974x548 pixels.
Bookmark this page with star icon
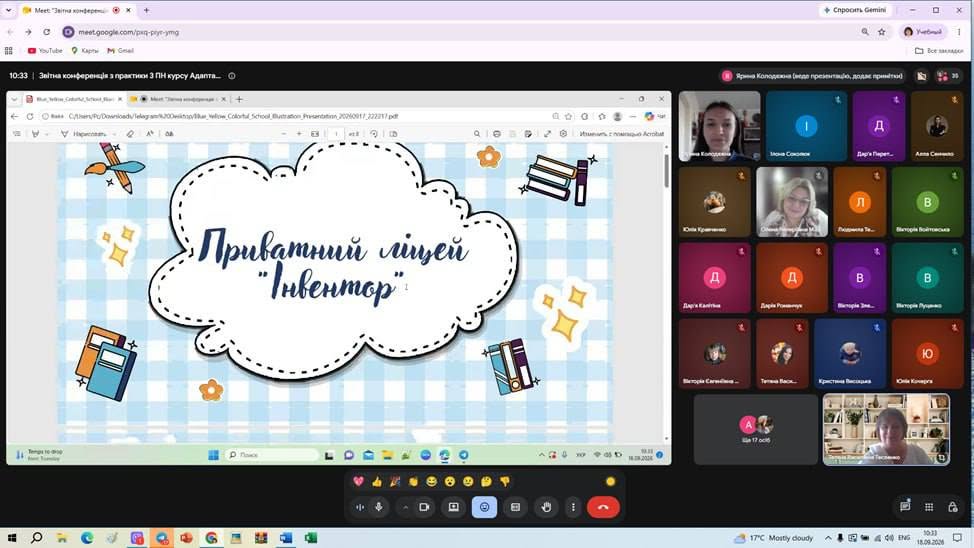881,32
